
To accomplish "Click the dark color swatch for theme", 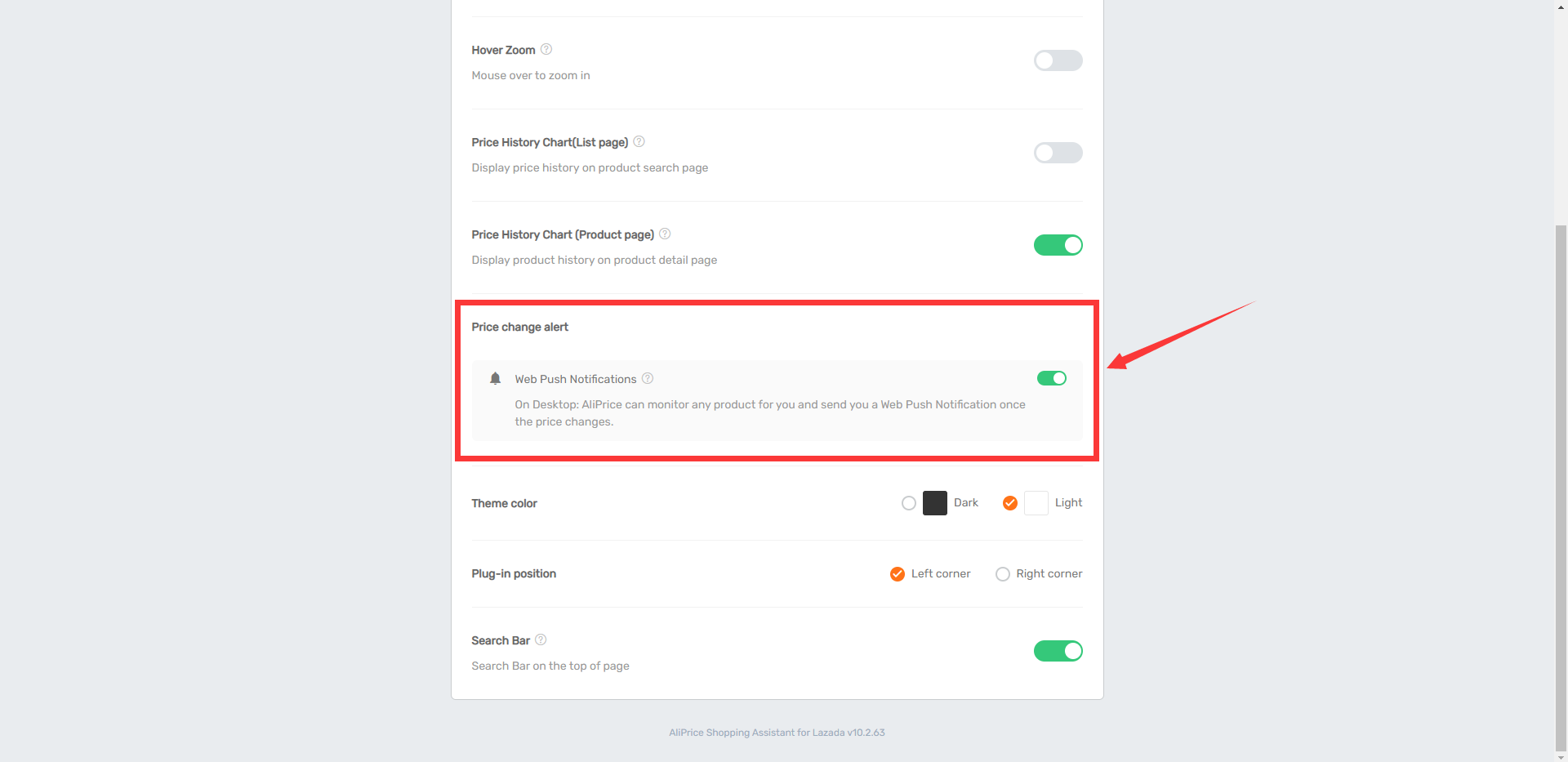I will (x=935, y=503).
